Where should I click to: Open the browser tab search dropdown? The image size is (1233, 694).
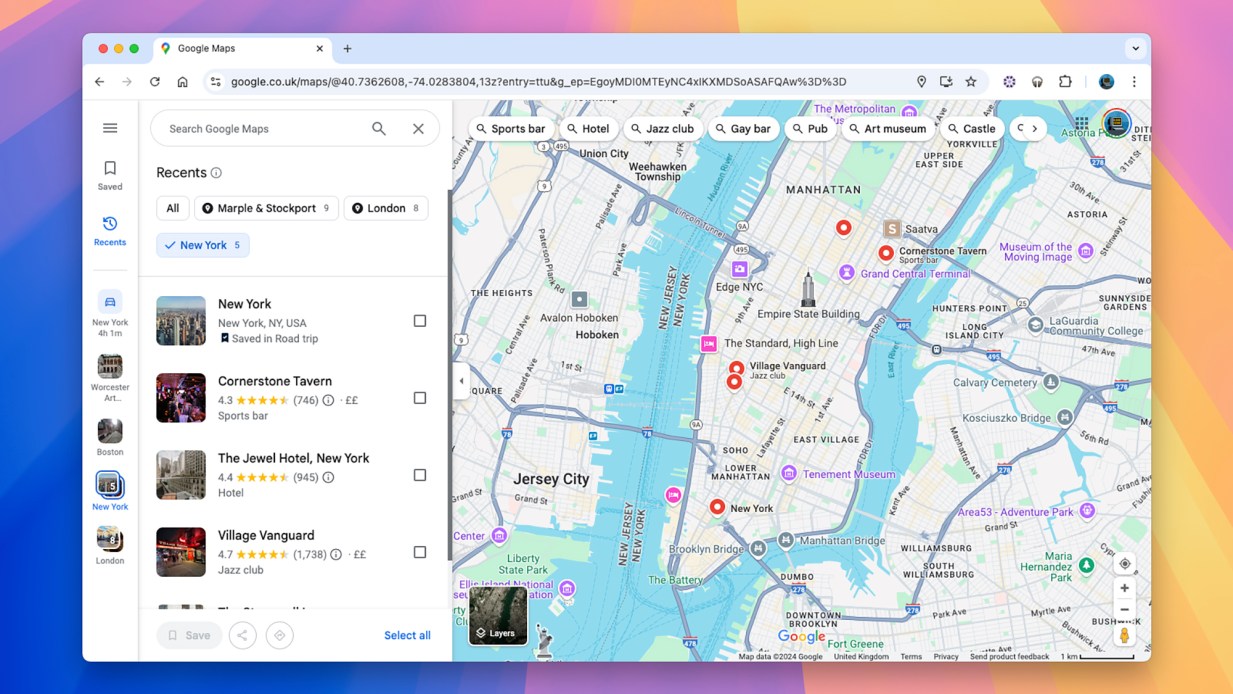1135,48
